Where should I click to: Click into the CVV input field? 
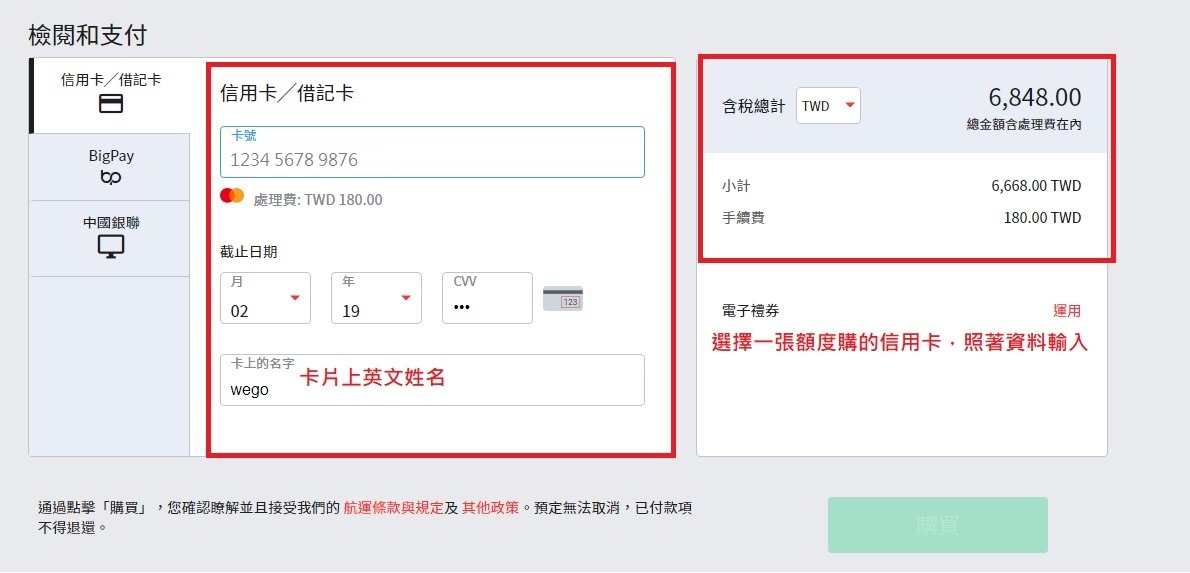click(x=487, y=306)
